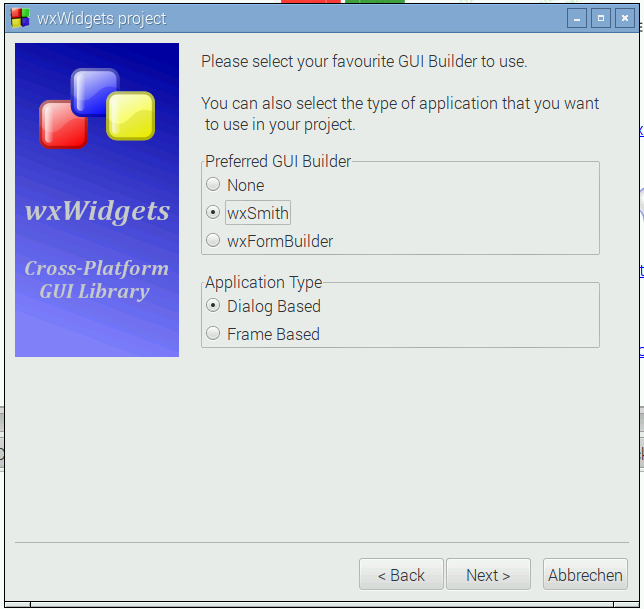Click the 'Preferred GUI Builder' group label
The height and width of the screenshot is (609, 644).
[278, 161]
